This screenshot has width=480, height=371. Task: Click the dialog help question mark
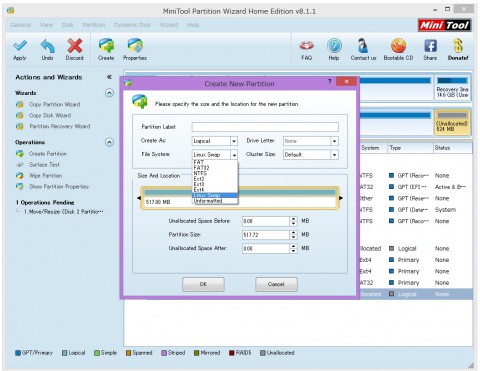(330, 81)
